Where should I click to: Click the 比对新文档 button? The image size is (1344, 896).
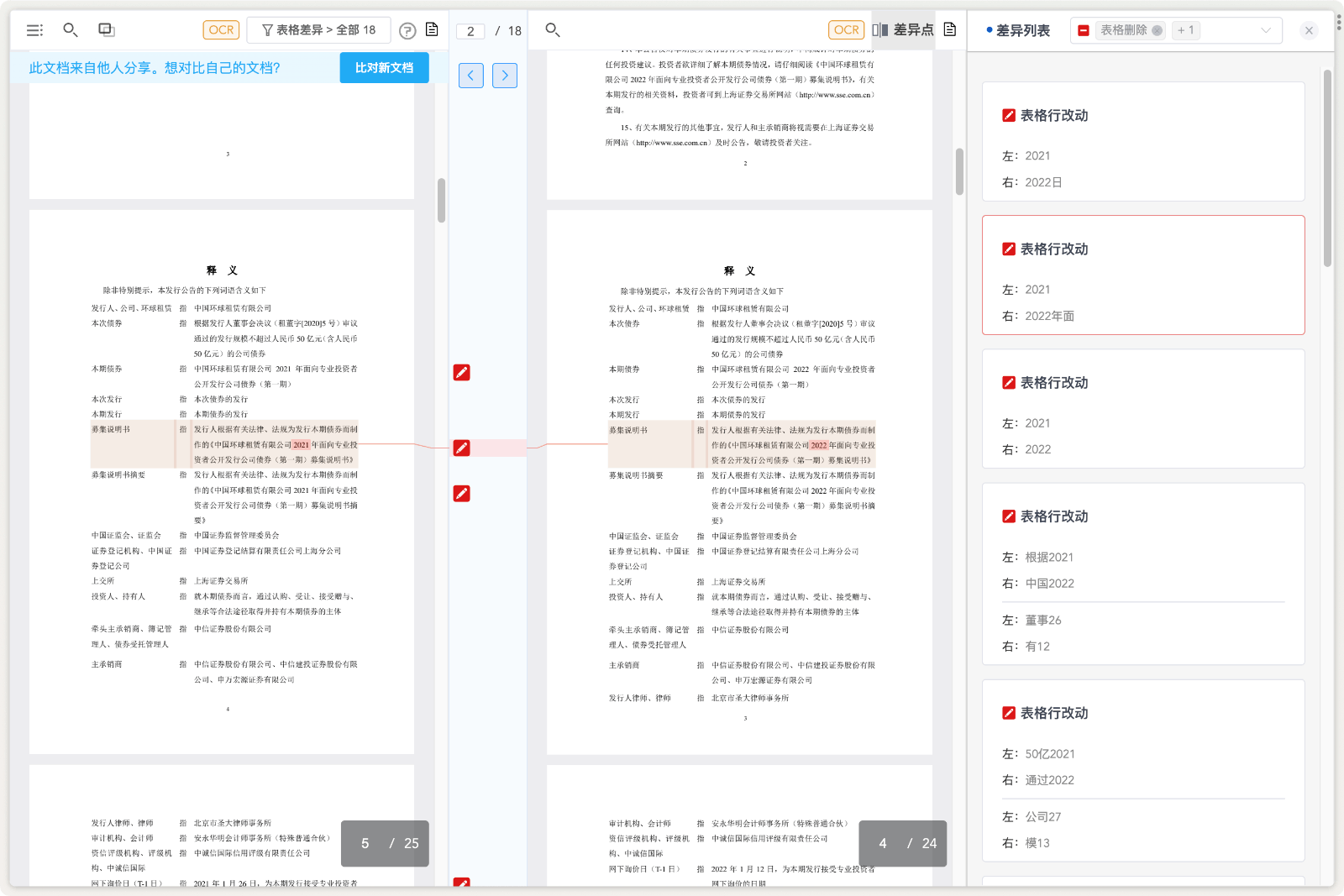point(383,68)
